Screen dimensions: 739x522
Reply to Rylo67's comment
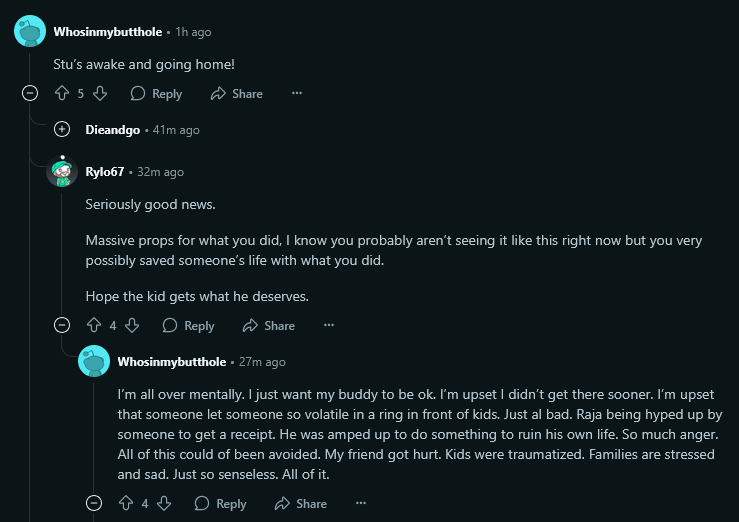[188, 326]
